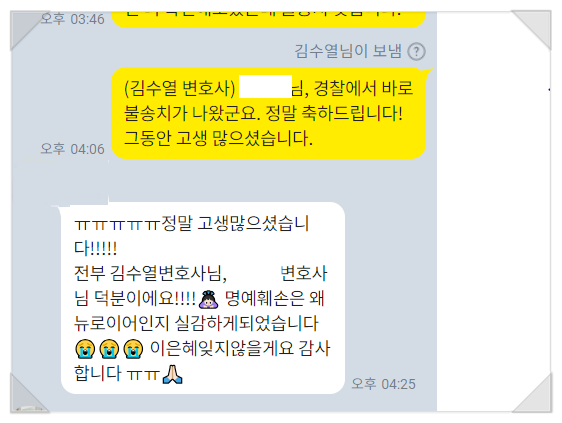Click the first crying face emoji

[x=85, y=348]
